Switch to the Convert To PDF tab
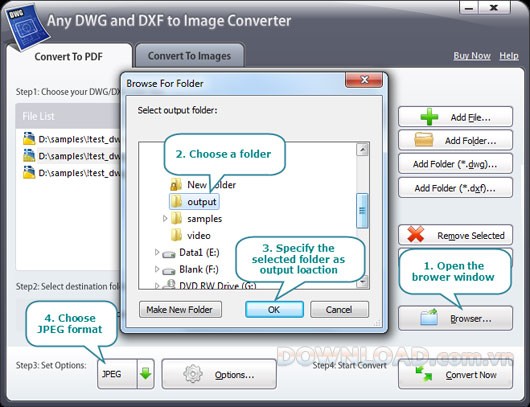 pos(69,56)
